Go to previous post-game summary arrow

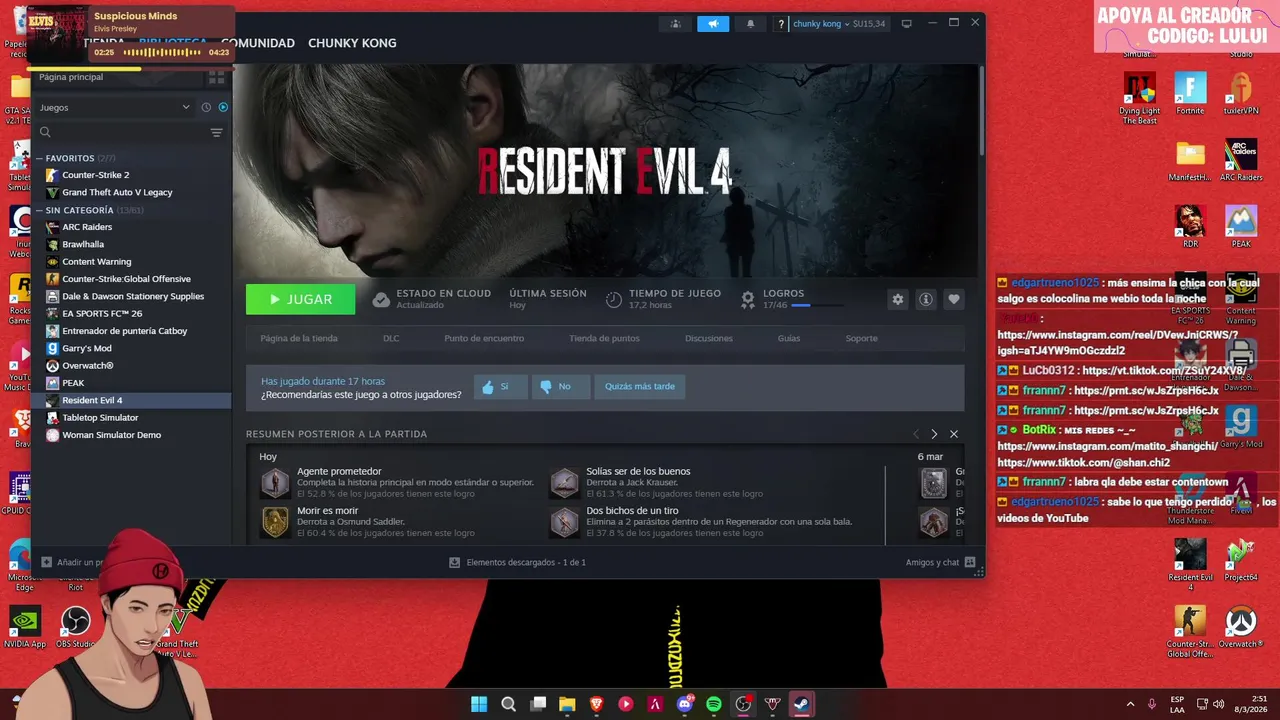915,434
